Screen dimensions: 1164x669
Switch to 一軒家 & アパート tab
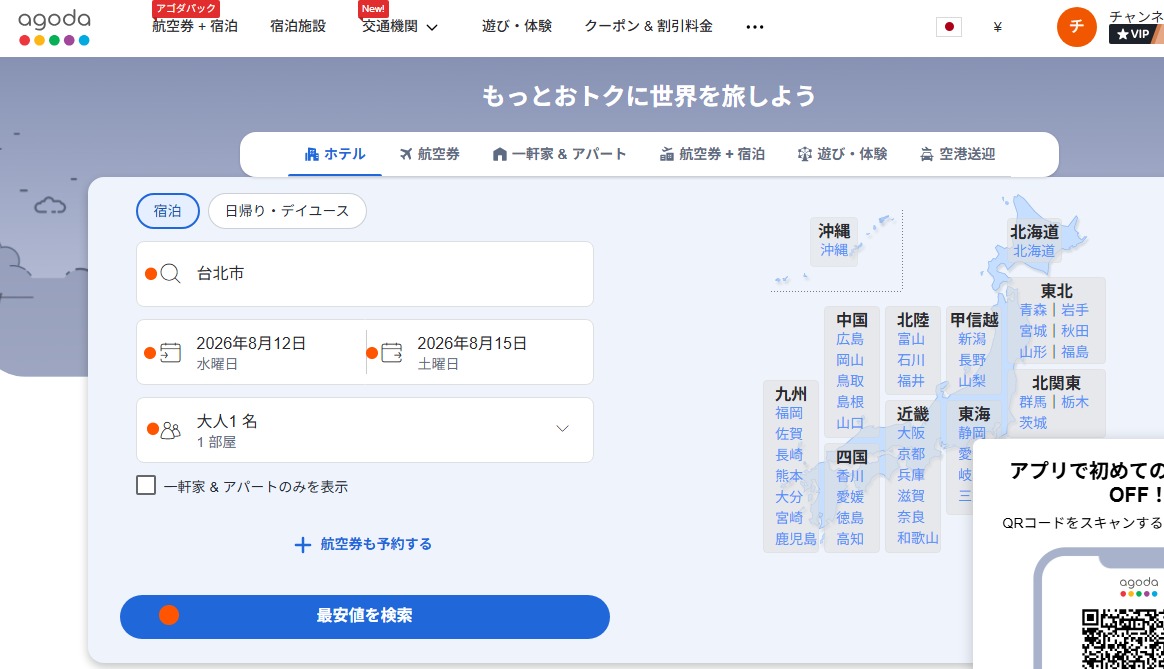click(559, 154)
